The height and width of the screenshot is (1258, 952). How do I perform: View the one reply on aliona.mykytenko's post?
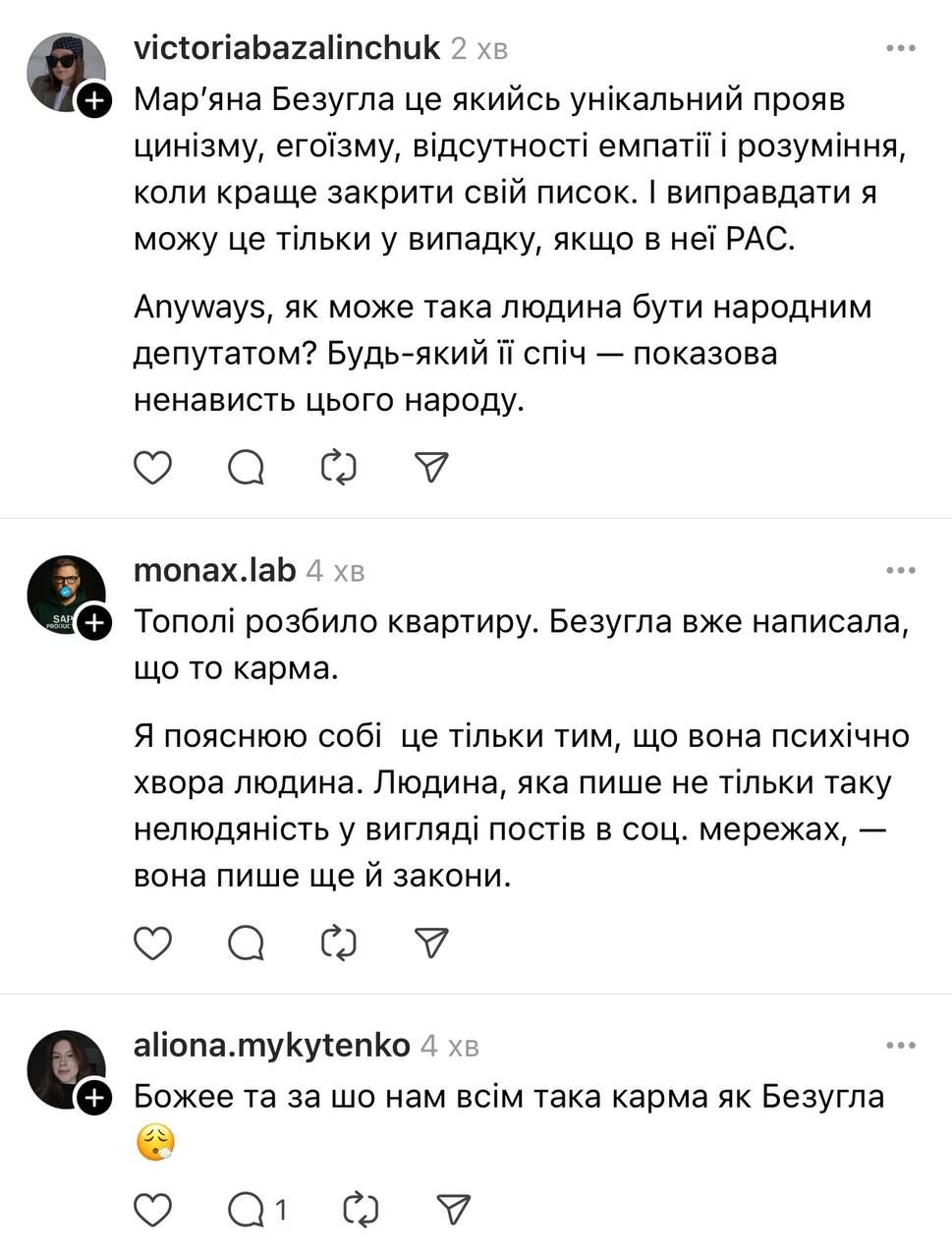(257, 1210)
